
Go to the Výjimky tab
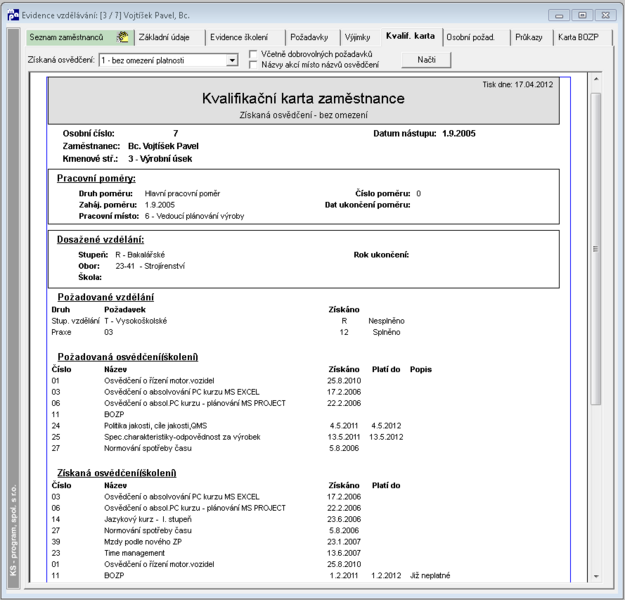pos(358,37)
